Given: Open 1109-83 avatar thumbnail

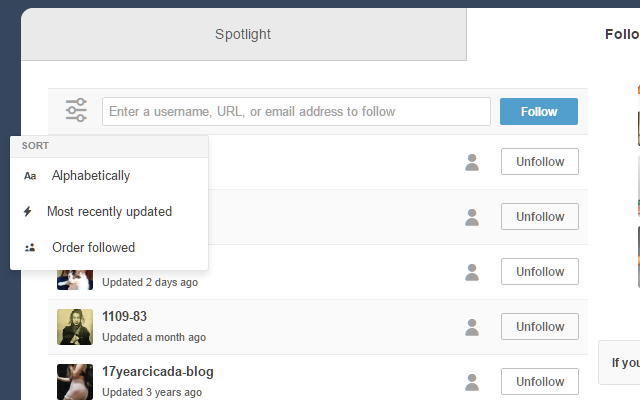Looking at the screenshot, I should click(75, 327).
